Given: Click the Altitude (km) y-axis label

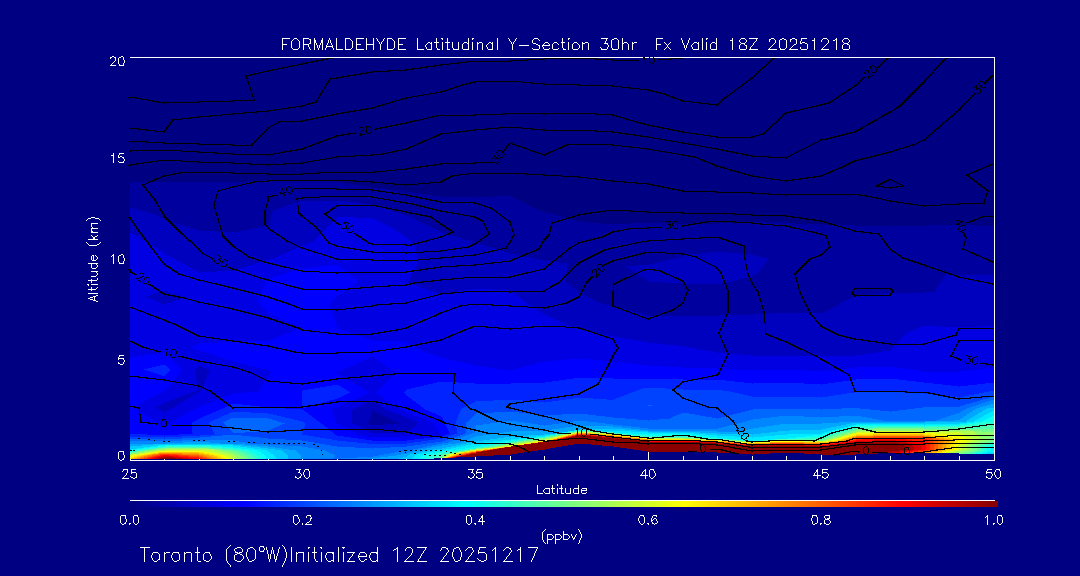Looking at the screenshot, I should 93,259.
